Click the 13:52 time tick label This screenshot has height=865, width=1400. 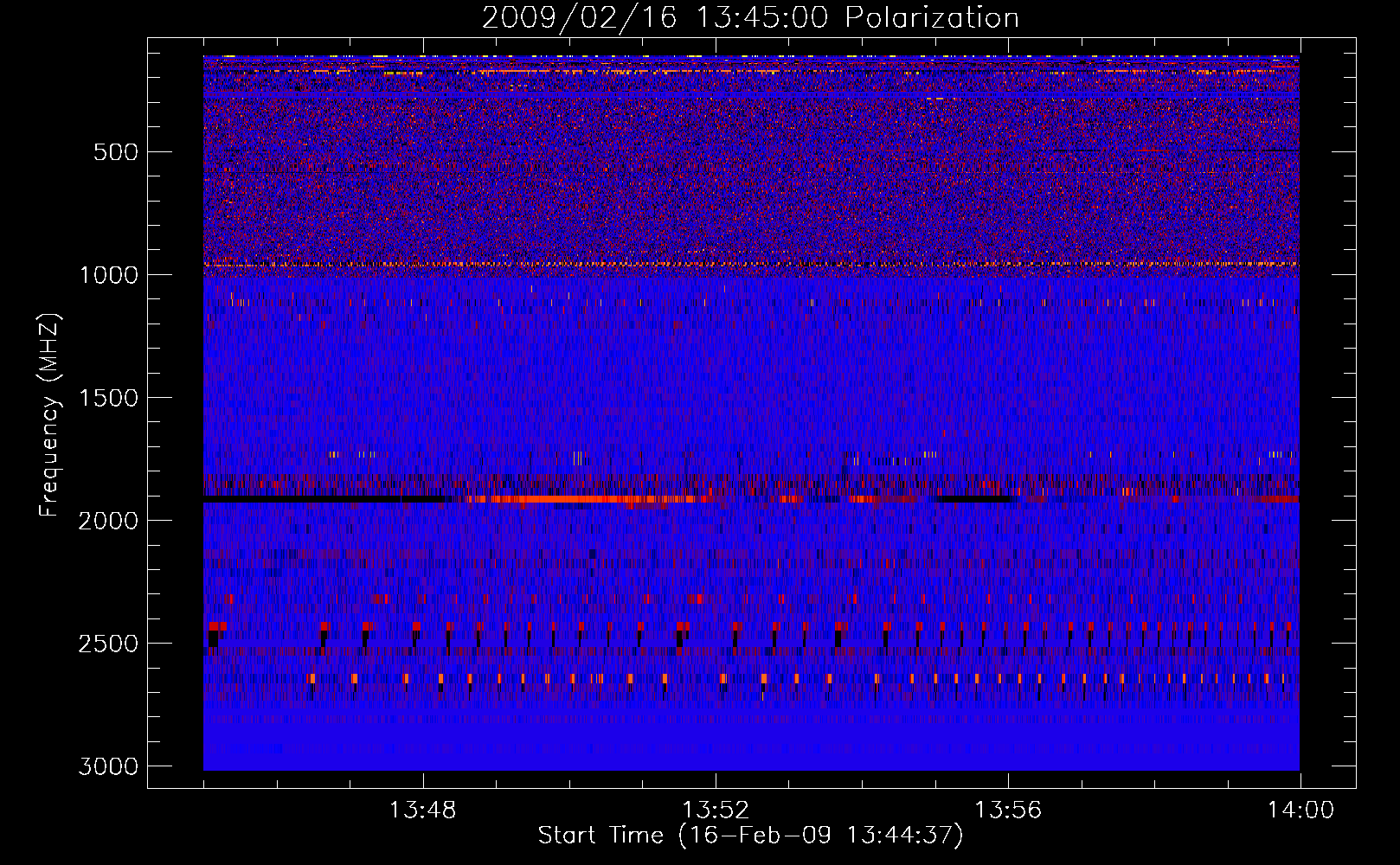[x=716, y=811]
